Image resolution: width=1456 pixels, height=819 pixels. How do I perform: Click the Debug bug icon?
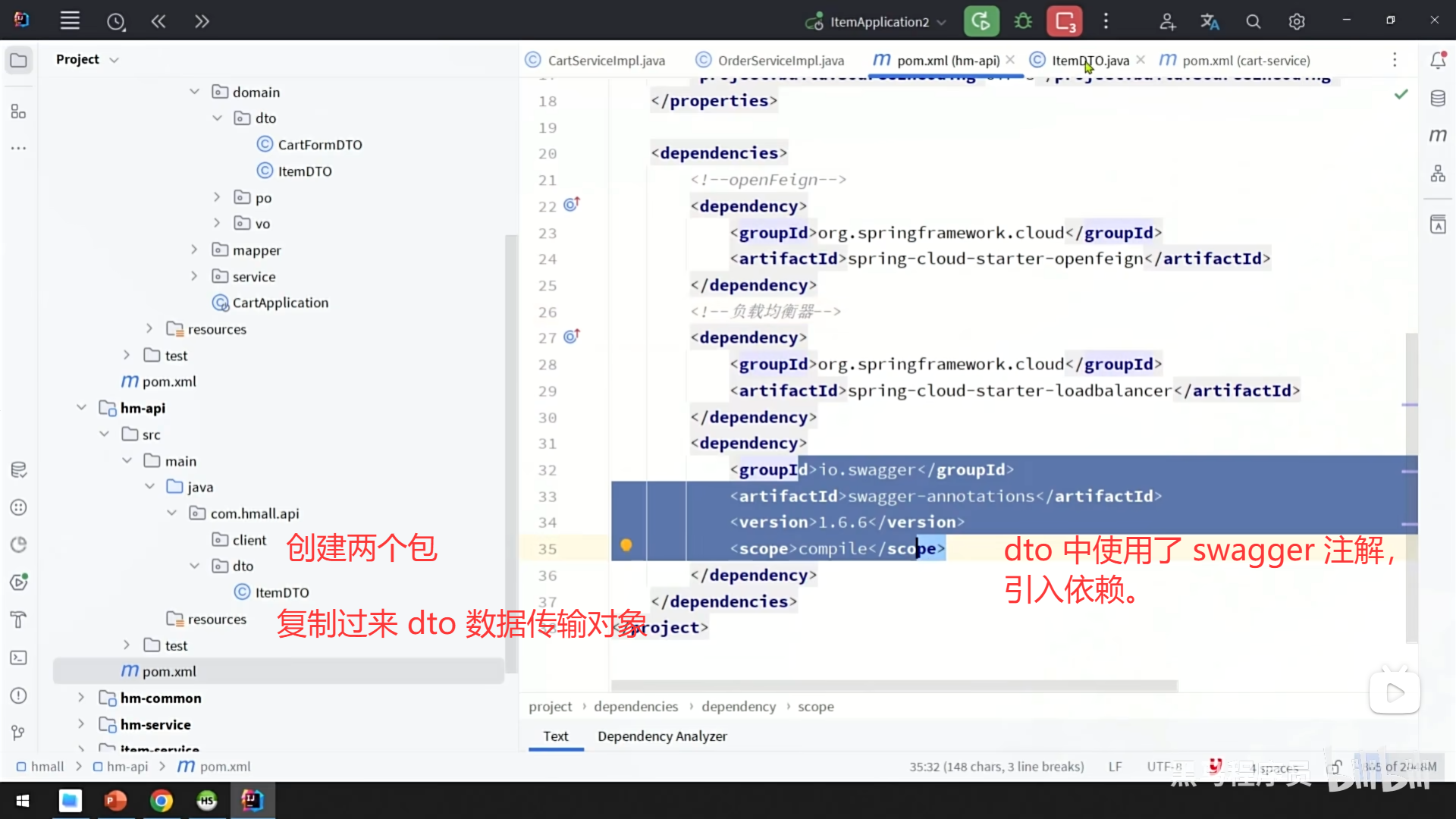[1023, 21]
